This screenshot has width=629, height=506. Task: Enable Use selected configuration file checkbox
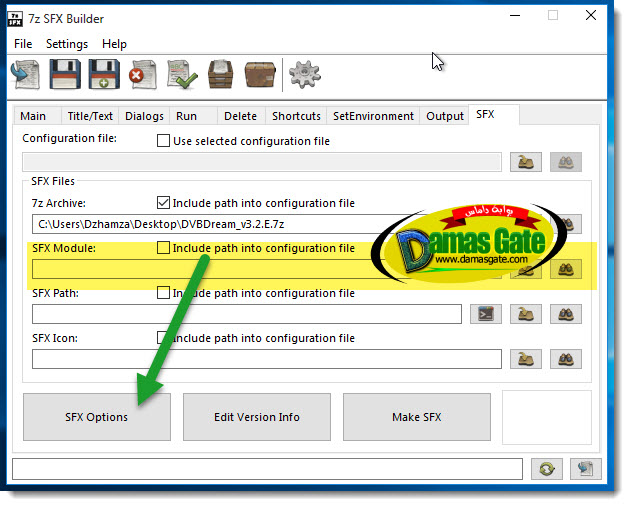(x=163, y=141)
